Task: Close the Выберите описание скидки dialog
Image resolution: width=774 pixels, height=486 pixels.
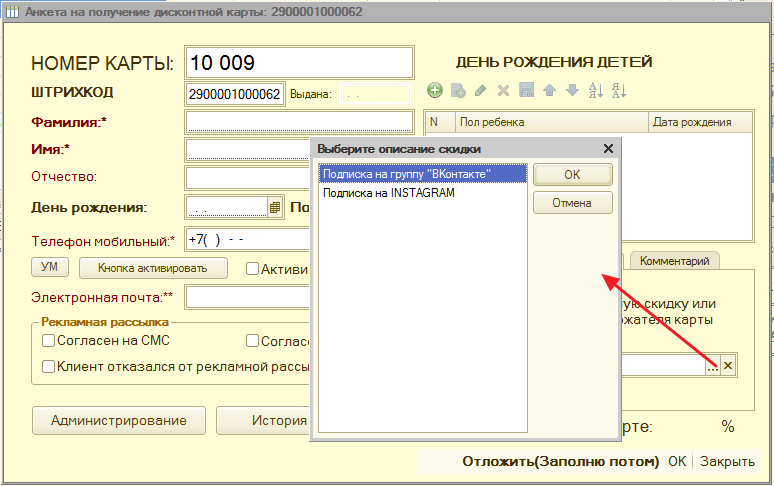Action: [608, 149]
